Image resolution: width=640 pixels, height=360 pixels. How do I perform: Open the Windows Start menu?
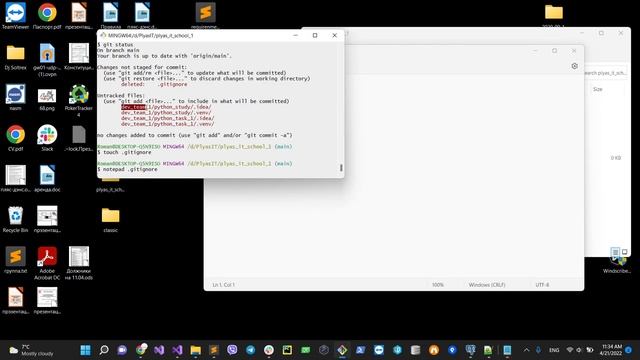point(86,350)
